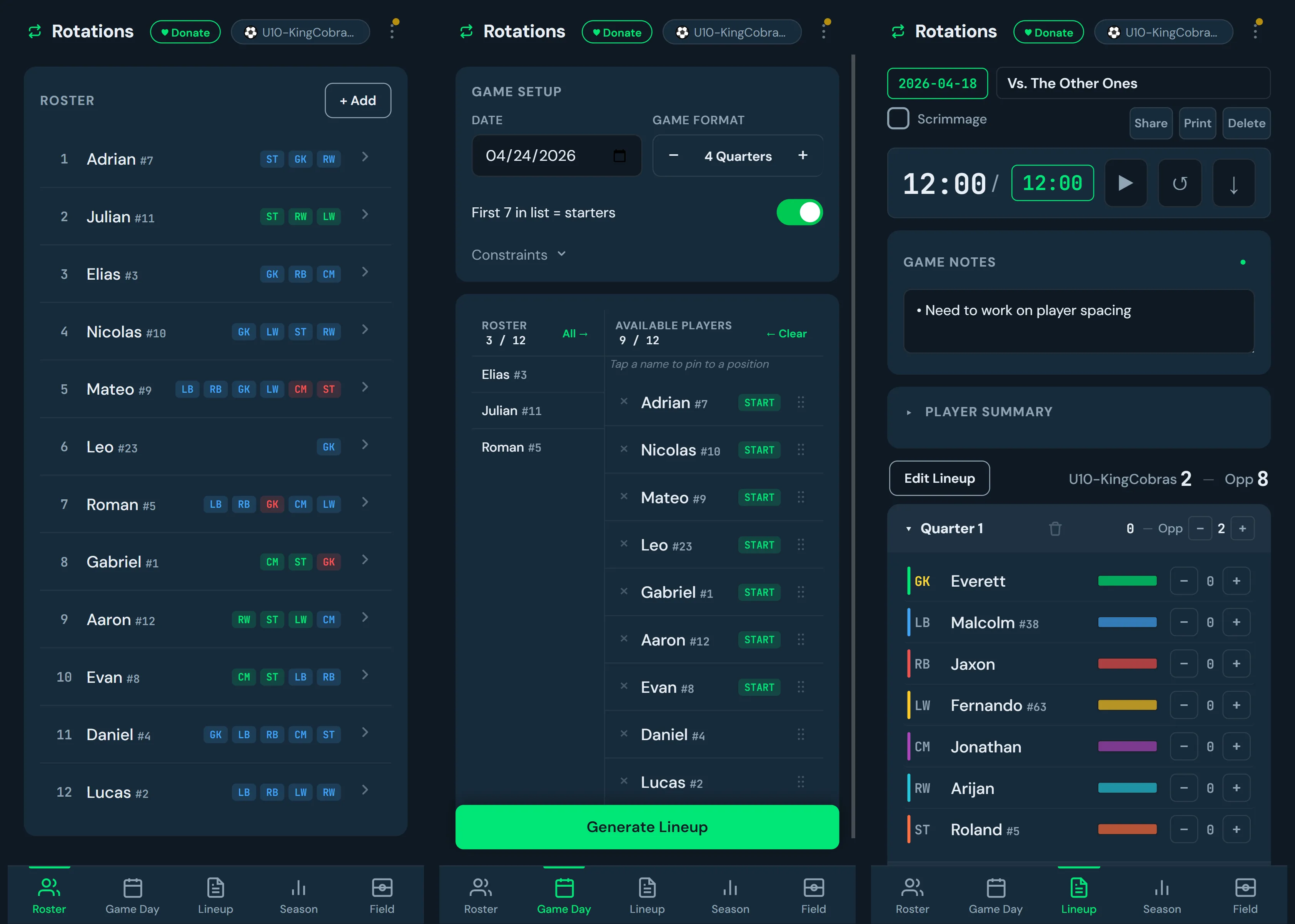Toggle START badge for Evan #8
This screenshot has height=924, width=1295.
759,687
